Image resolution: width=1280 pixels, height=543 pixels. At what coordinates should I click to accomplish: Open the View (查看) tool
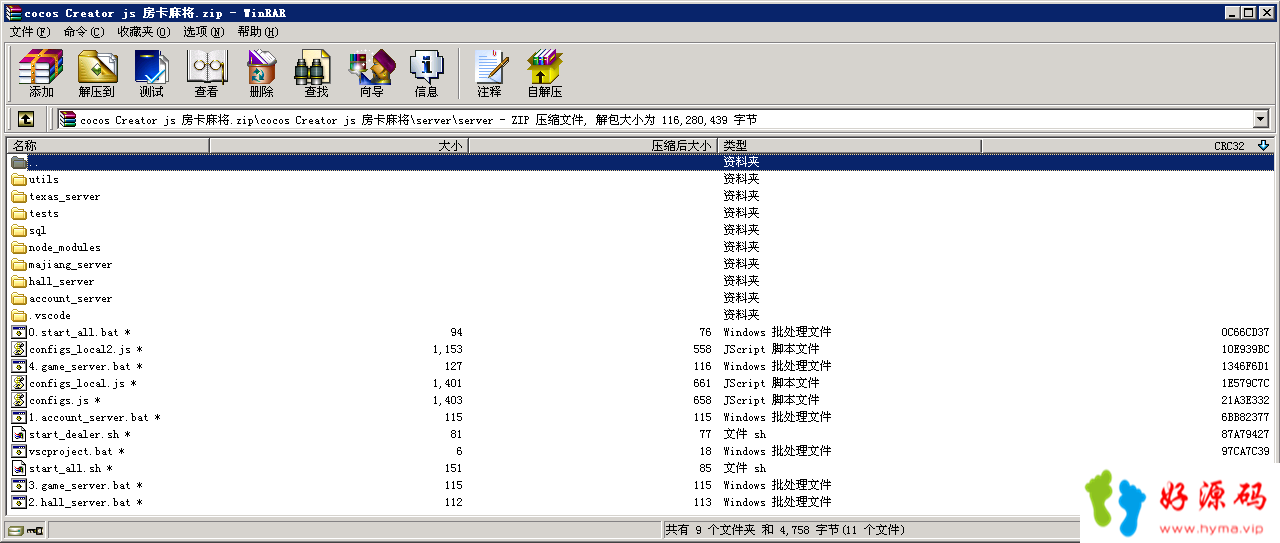pos(206,73)
